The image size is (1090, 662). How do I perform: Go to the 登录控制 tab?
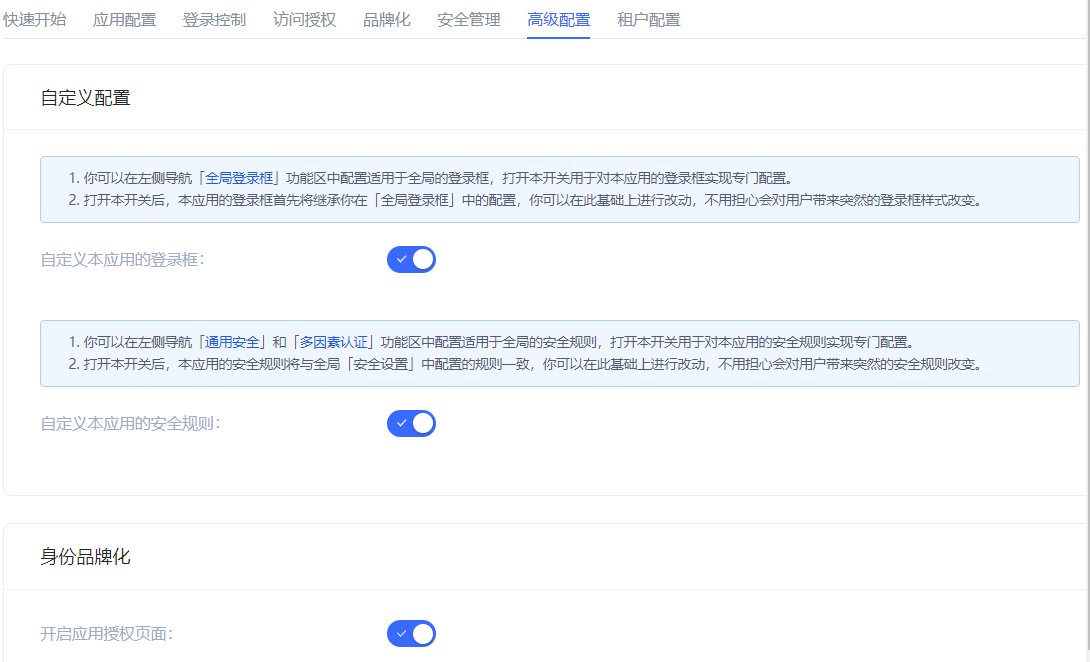[214, 19]
